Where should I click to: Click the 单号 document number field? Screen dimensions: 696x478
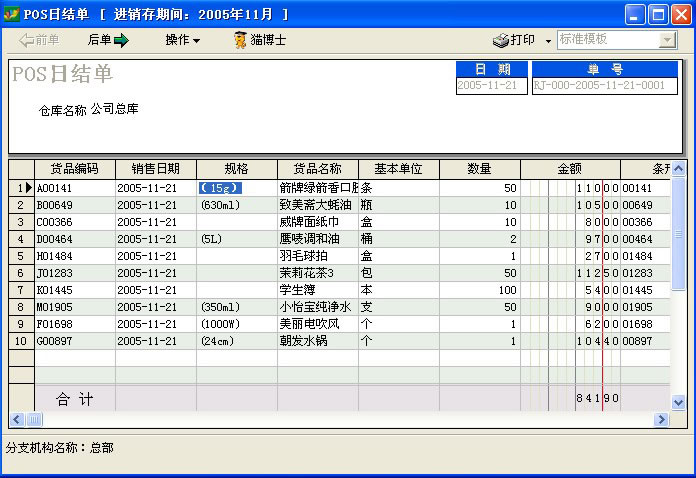pos(603,86)
